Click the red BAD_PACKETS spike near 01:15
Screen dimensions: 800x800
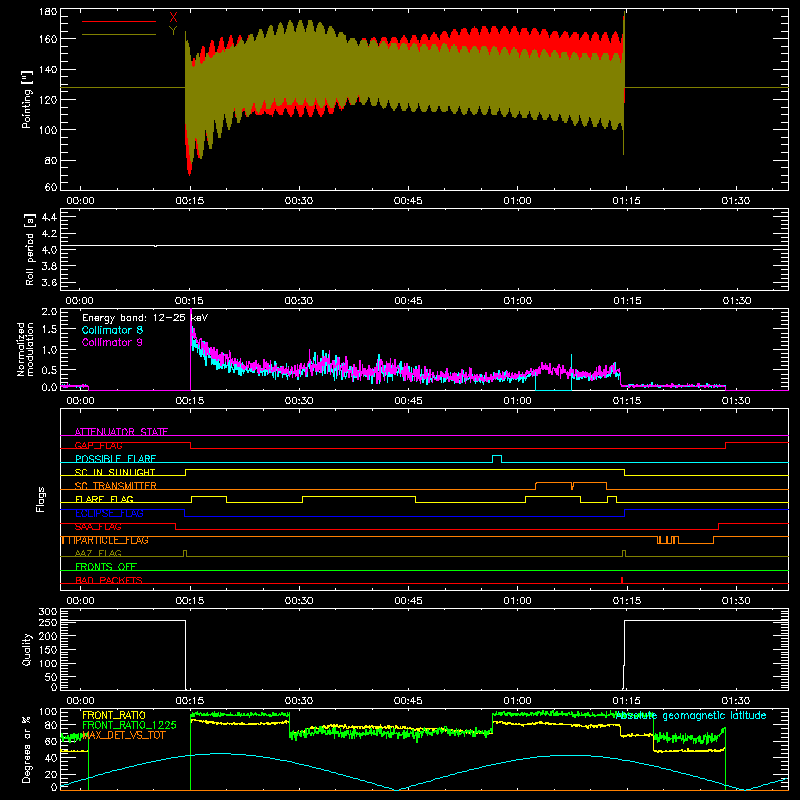click(622, 580)
